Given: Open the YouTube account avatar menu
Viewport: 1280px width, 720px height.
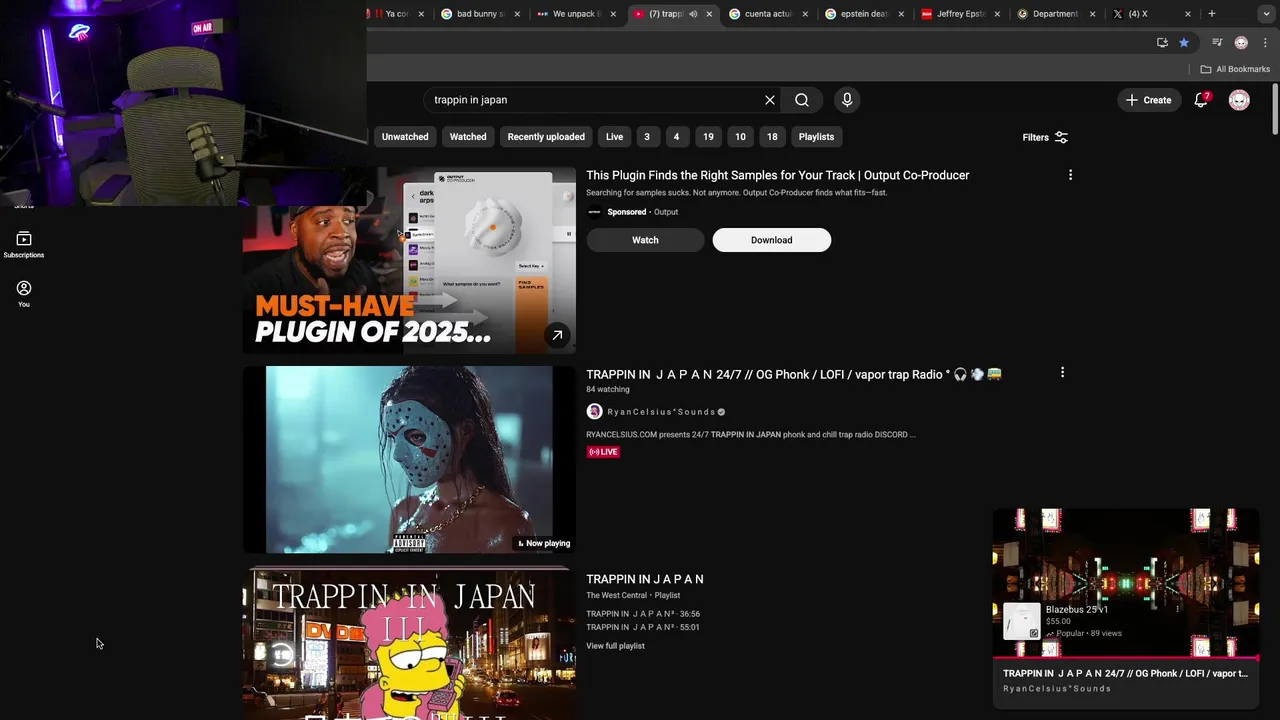Looking at the screenshot, I should pos(1239,100).
